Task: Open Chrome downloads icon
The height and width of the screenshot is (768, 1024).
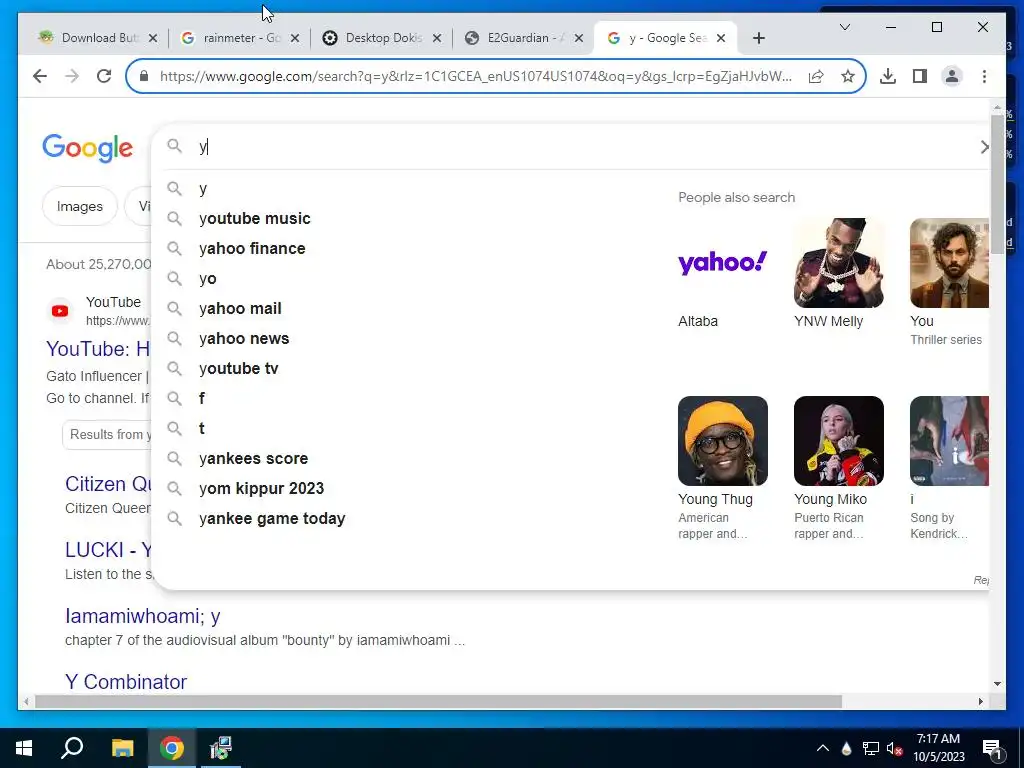Action: click(x=888, y=76)
